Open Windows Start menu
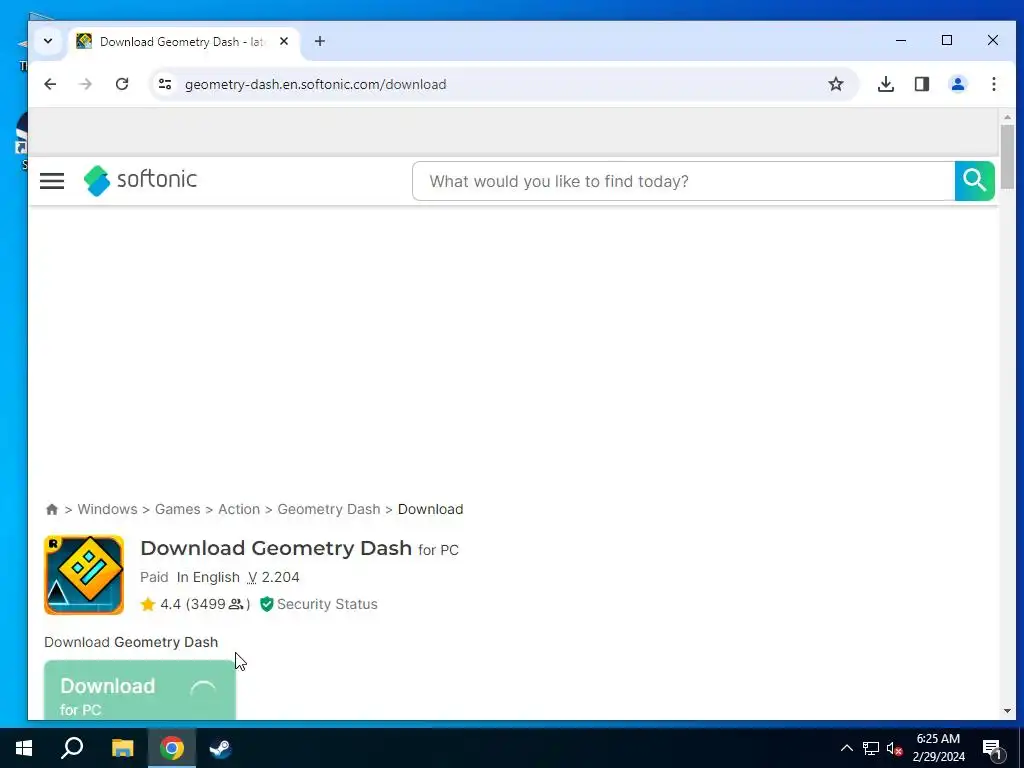 click(24, 748)
